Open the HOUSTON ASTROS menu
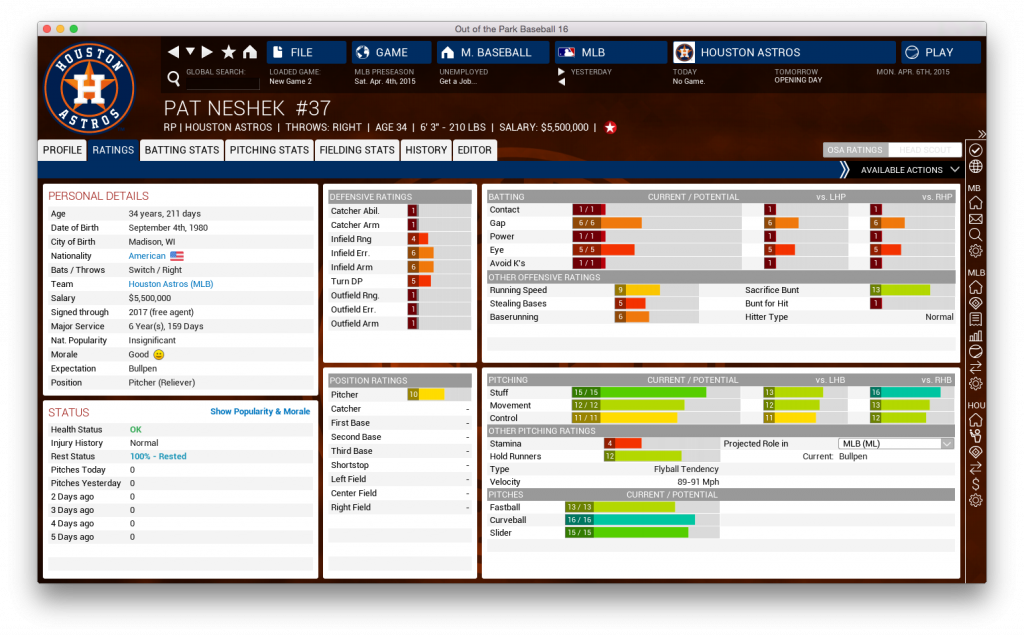 (x=784, y=52)
